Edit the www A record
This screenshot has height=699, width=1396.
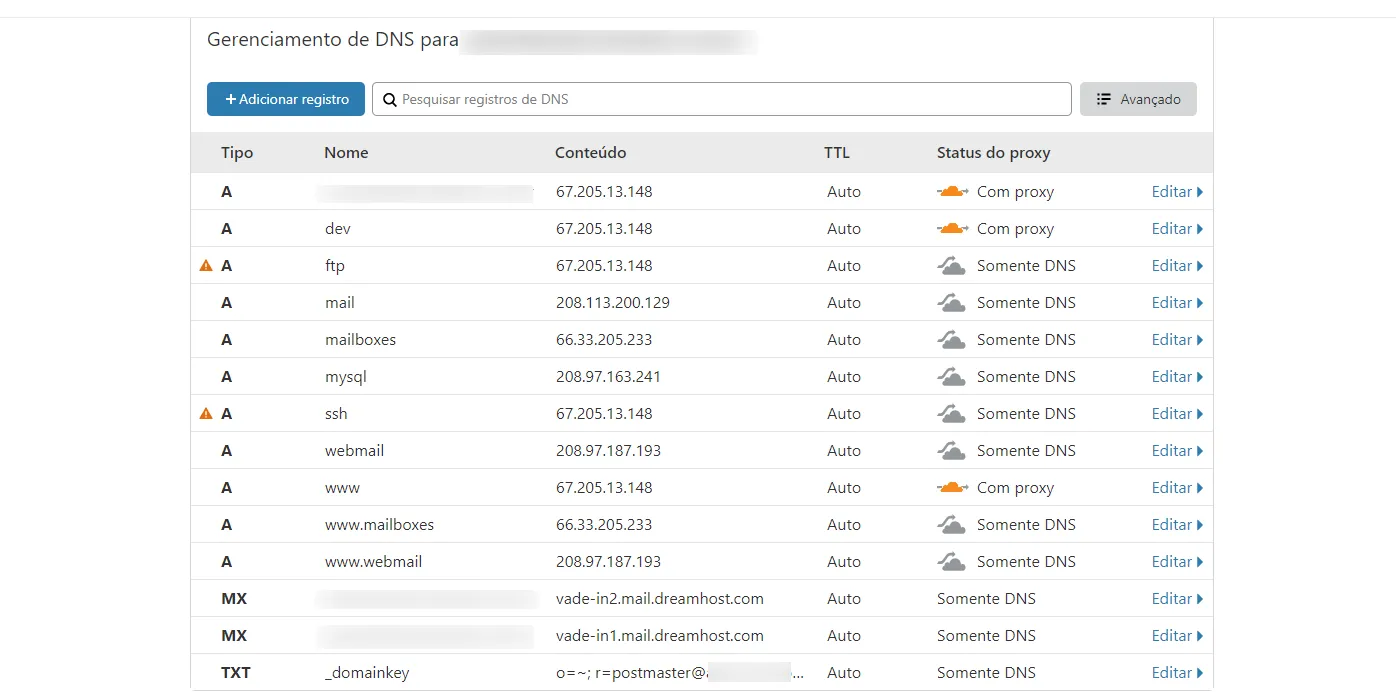[x=1177, y=487]
